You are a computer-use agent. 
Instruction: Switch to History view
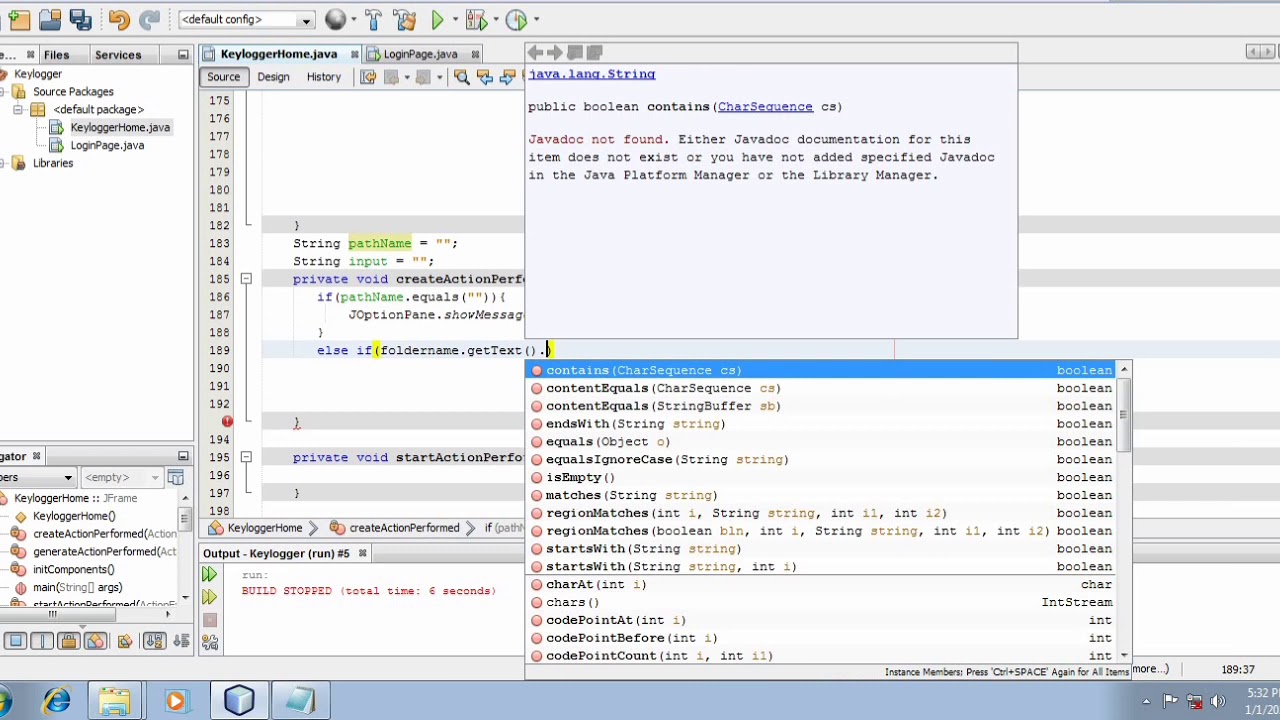tap(323, 77)
